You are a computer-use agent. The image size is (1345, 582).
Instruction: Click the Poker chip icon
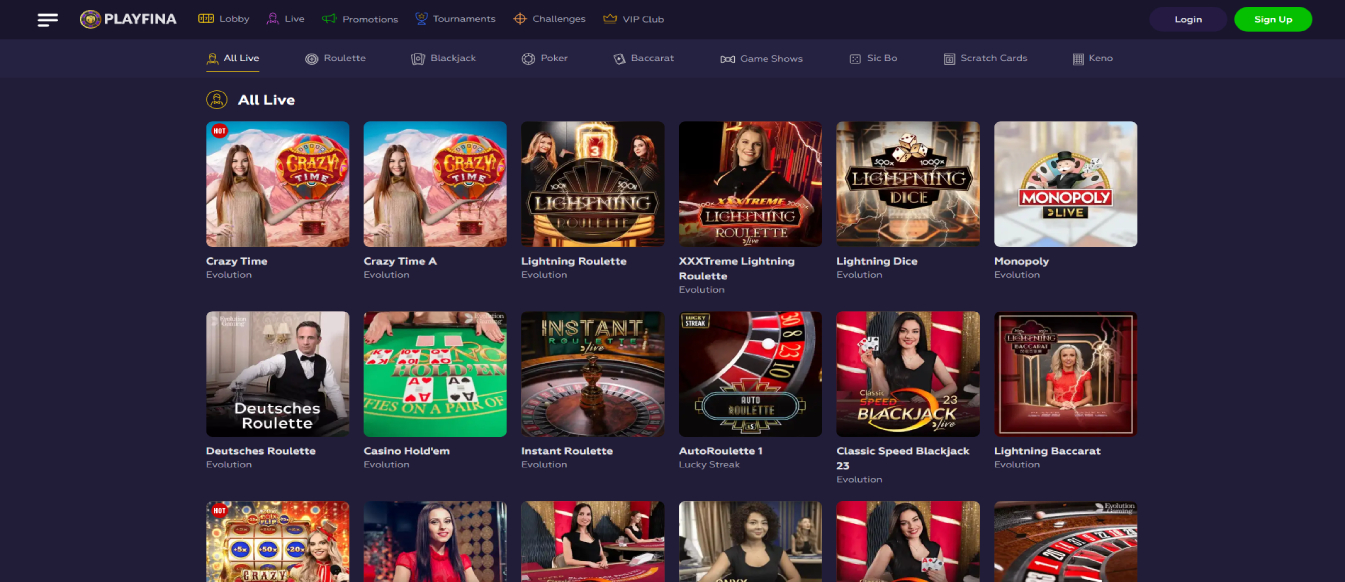point(528,59)
